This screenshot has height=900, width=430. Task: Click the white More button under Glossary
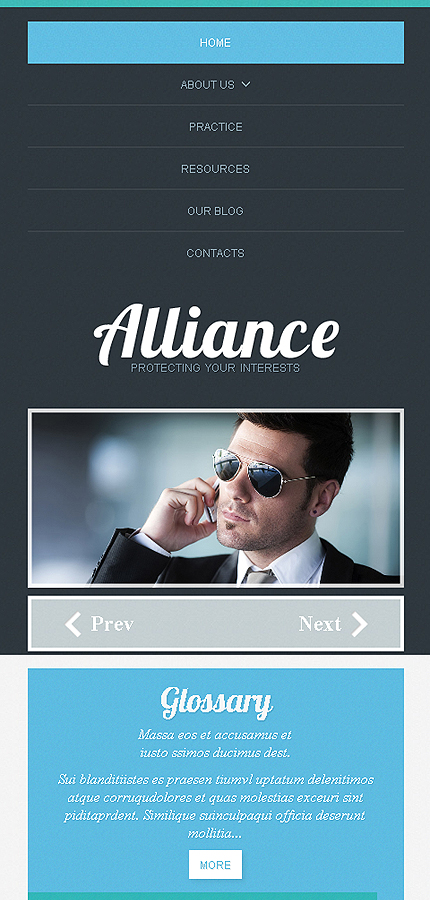(x=215, y=864)
